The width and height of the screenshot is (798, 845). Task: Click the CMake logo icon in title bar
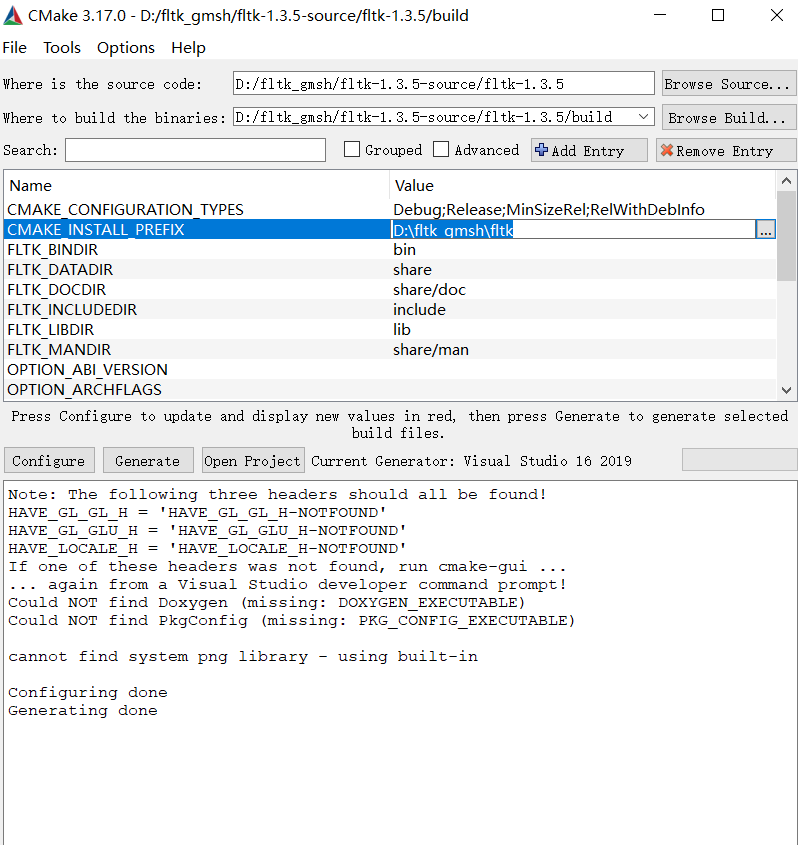point(13,16)
